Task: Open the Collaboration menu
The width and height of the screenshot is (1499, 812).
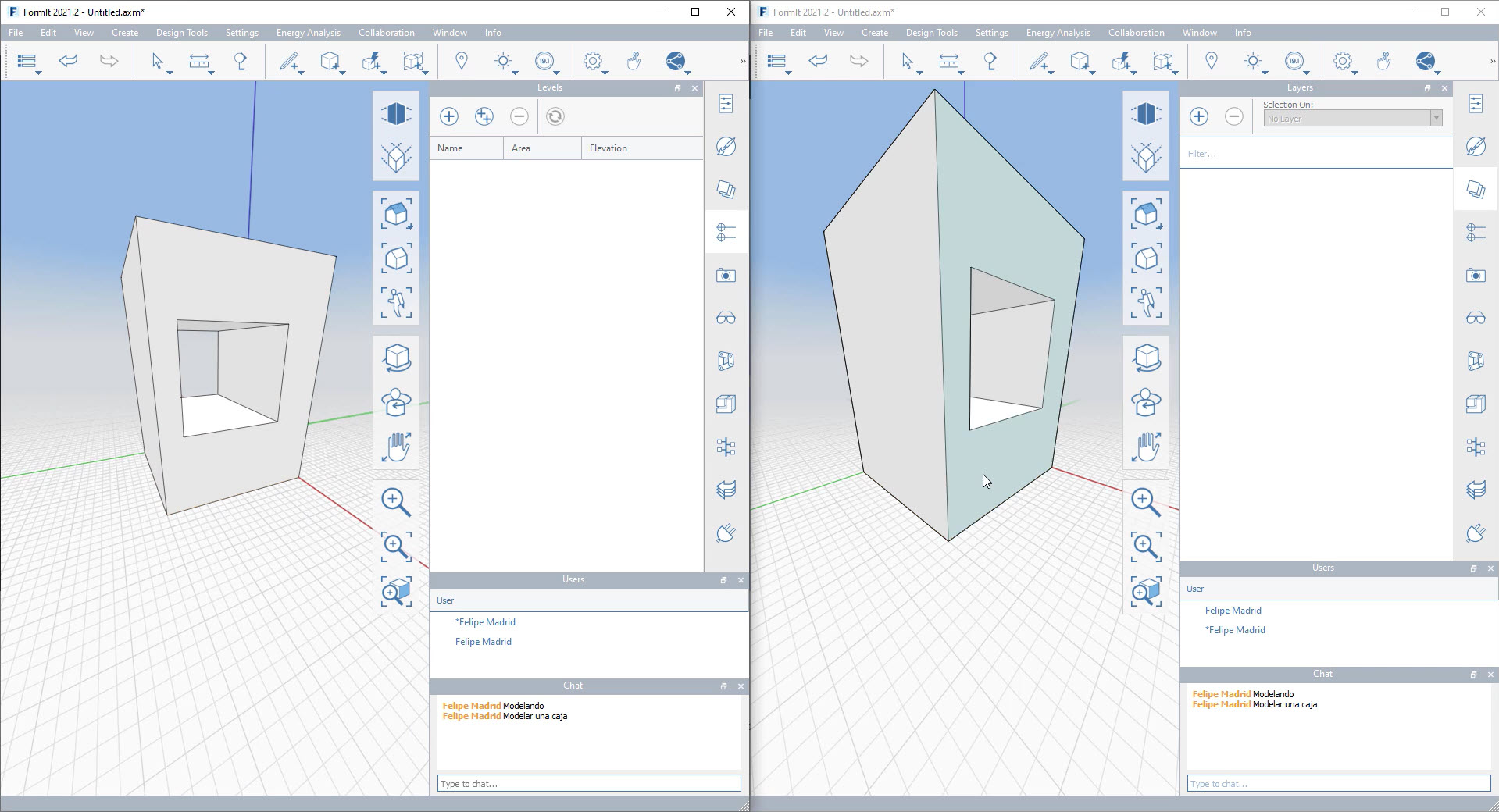Action: [386, 32]
